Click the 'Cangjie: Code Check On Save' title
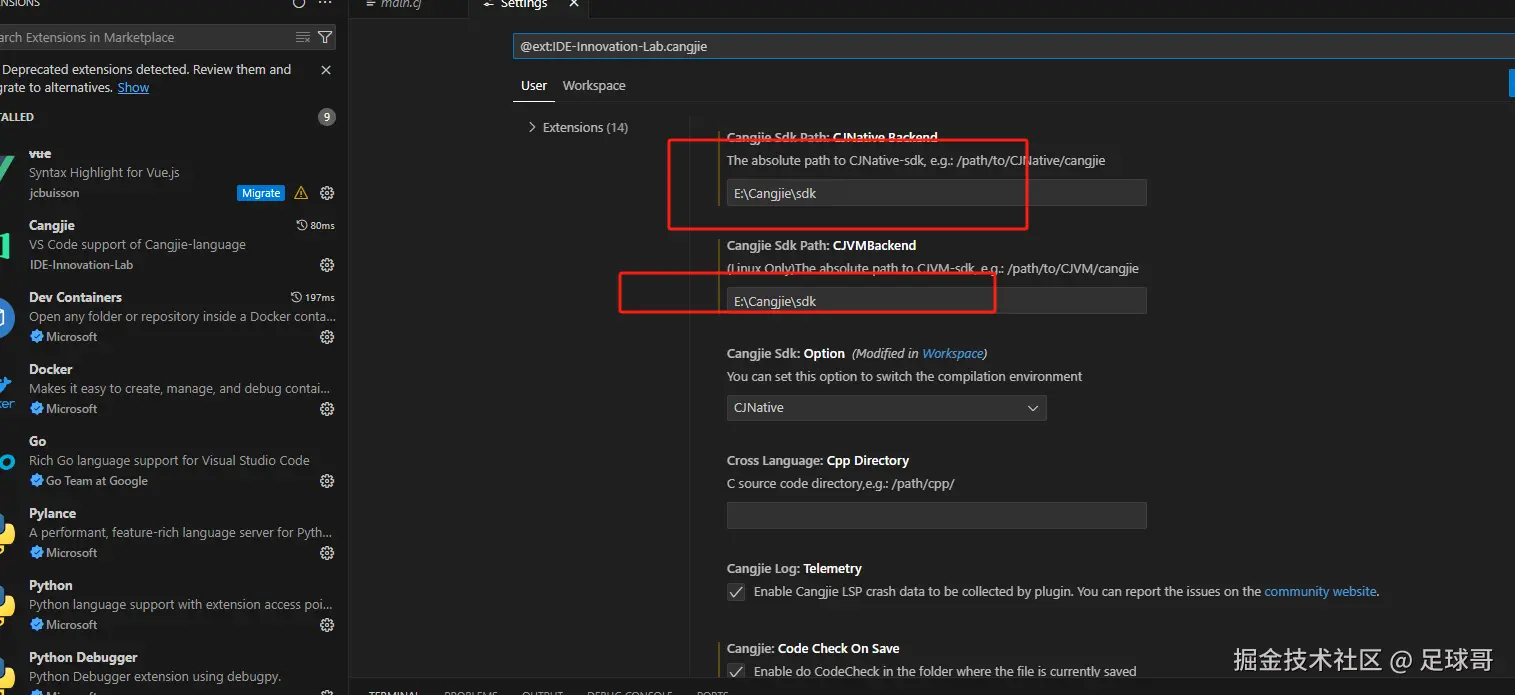This screenshot has width=1515, height=695. coord(813,649)
